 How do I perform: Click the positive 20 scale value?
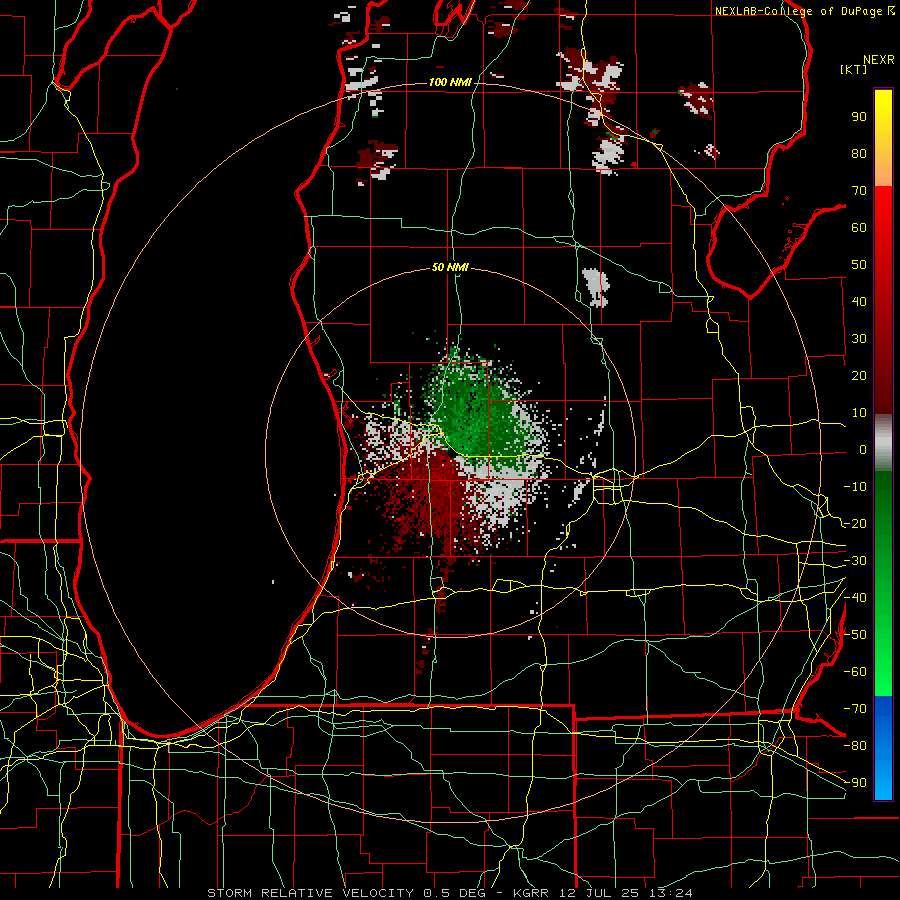coord(859,375)
